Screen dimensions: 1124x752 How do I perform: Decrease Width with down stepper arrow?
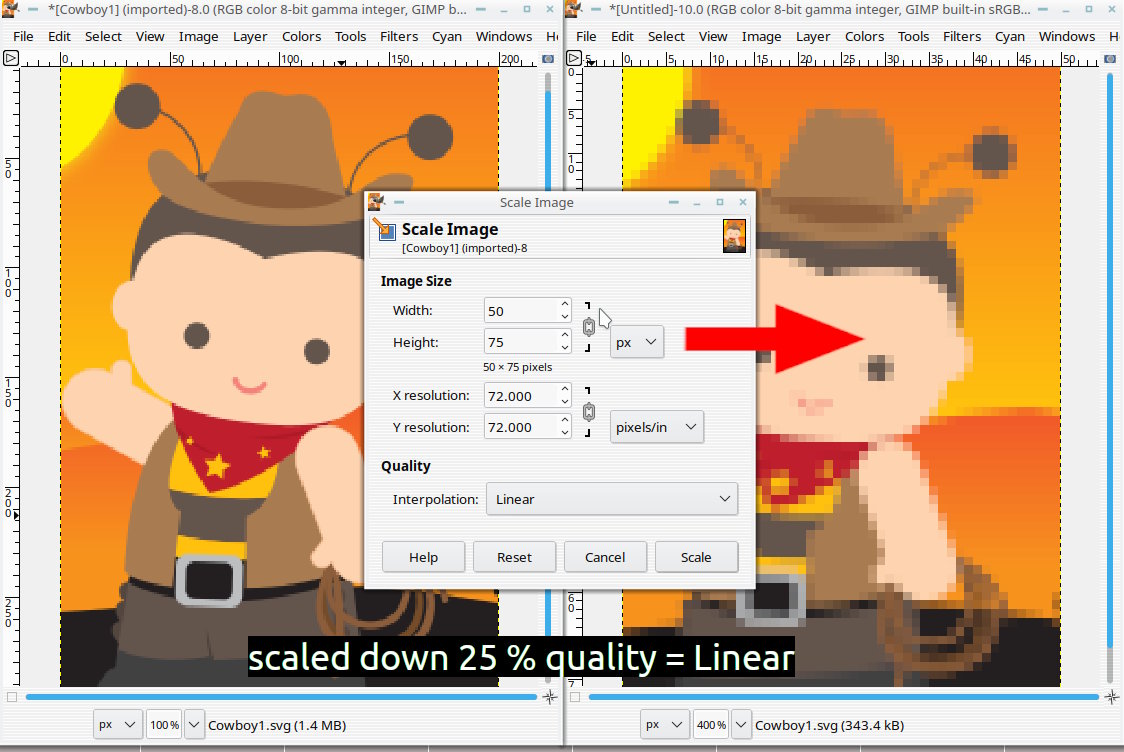coord(565,317)
